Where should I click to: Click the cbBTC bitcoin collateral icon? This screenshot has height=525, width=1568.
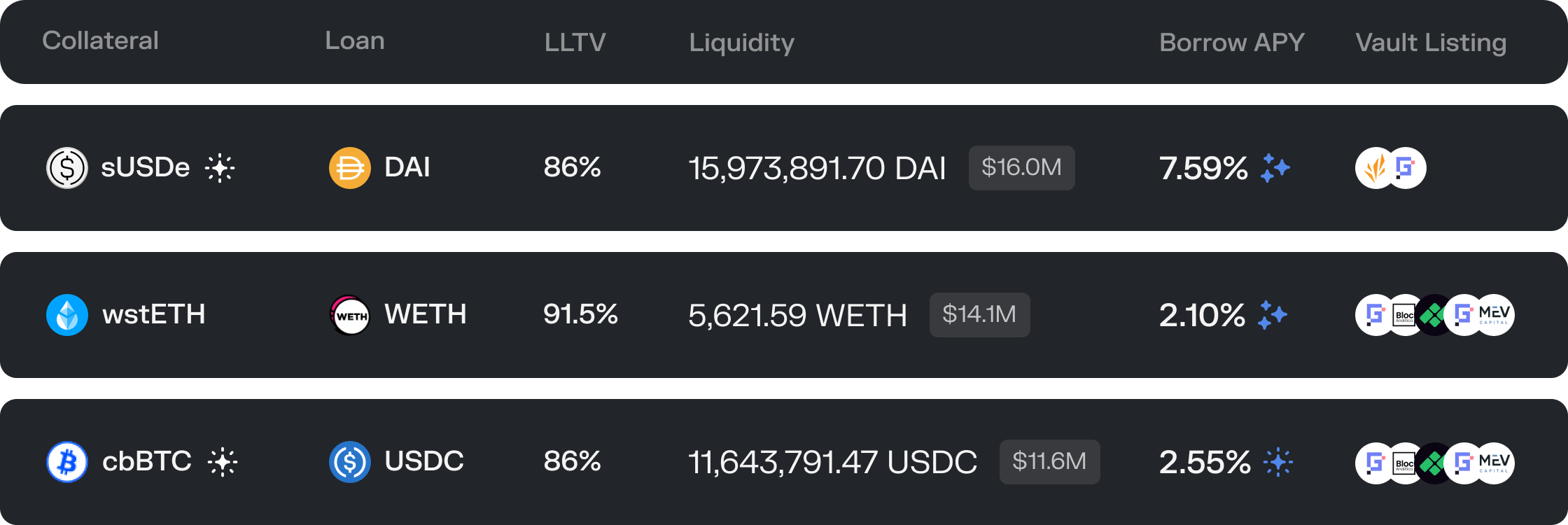coord(67,462)
